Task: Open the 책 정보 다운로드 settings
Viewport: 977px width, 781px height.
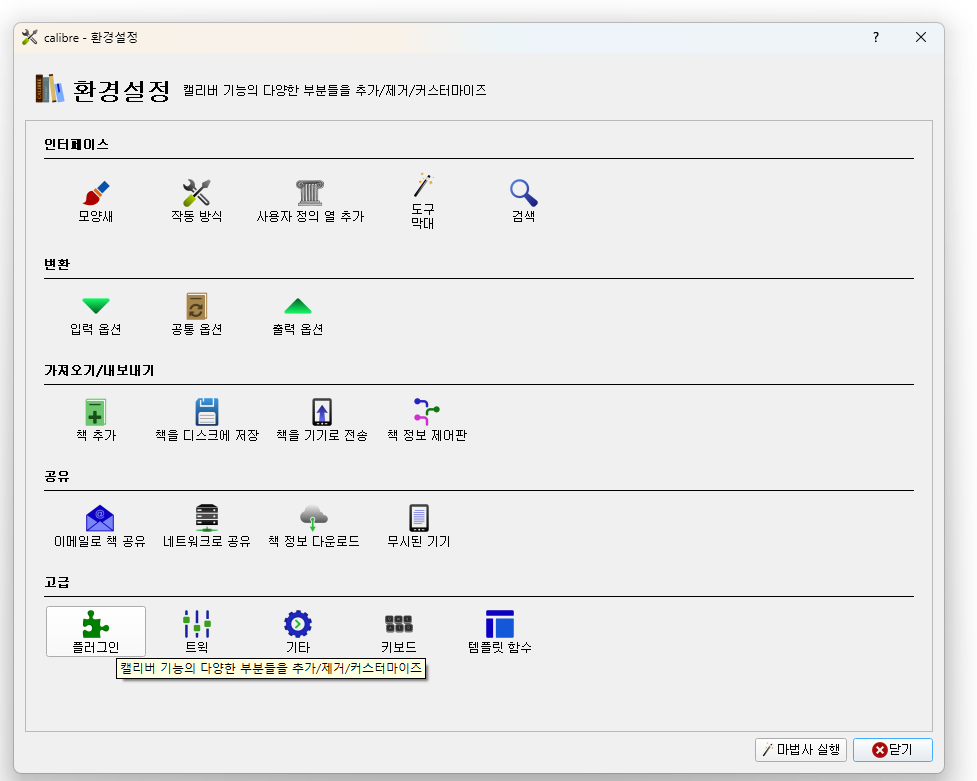Action: coord(313,524)
